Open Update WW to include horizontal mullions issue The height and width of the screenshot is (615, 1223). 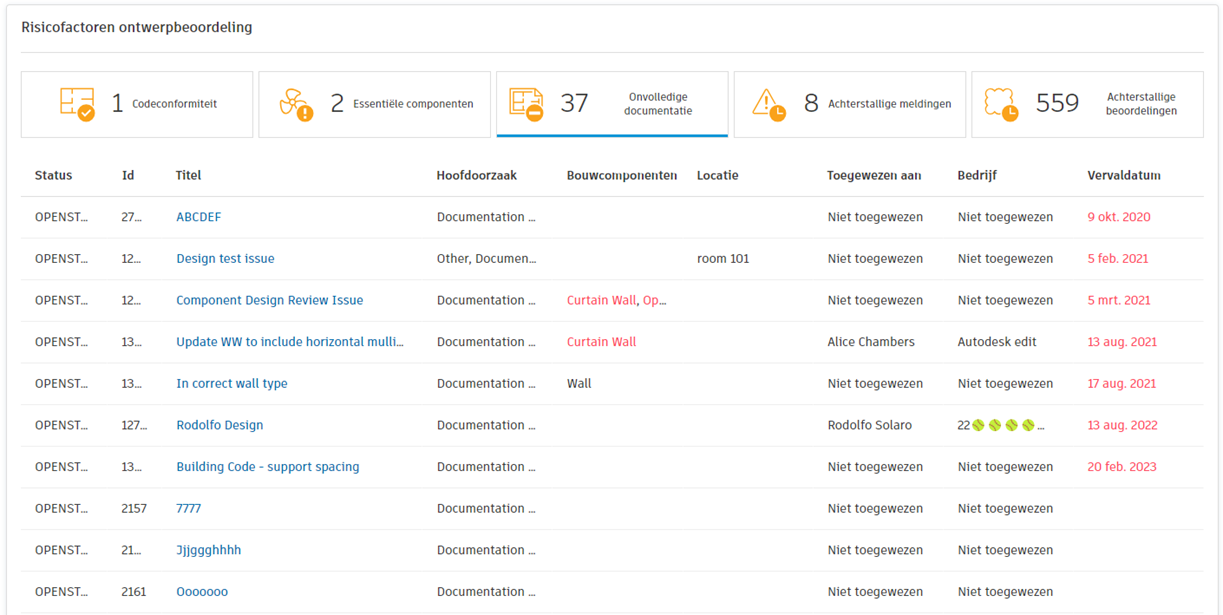pos(290,342)
